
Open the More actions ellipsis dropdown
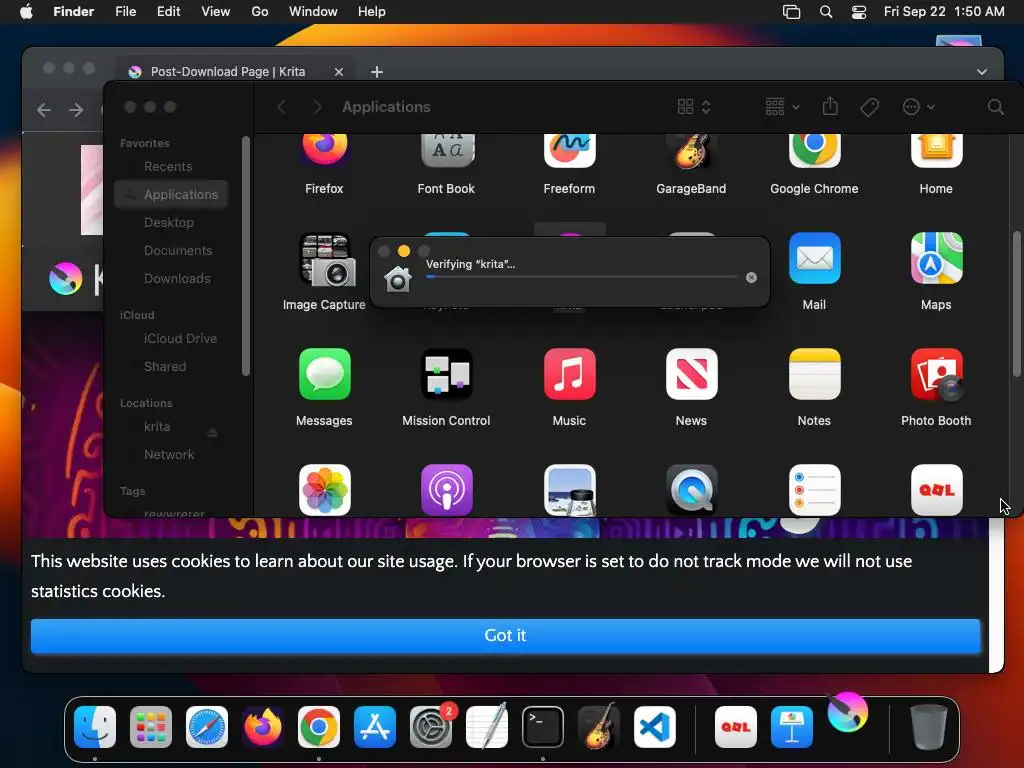point(918,107)
